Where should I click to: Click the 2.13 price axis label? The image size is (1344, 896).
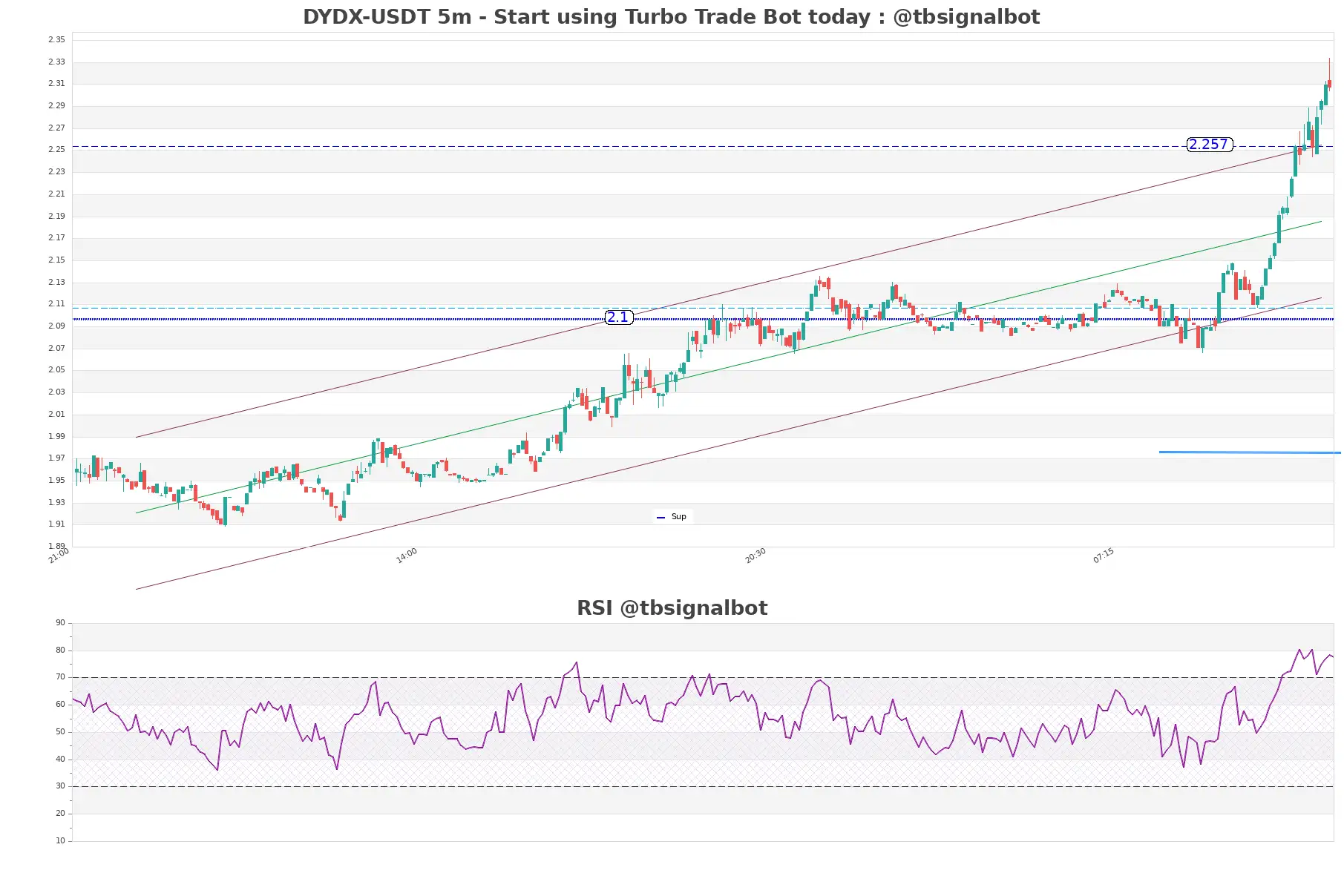[56, 282]
